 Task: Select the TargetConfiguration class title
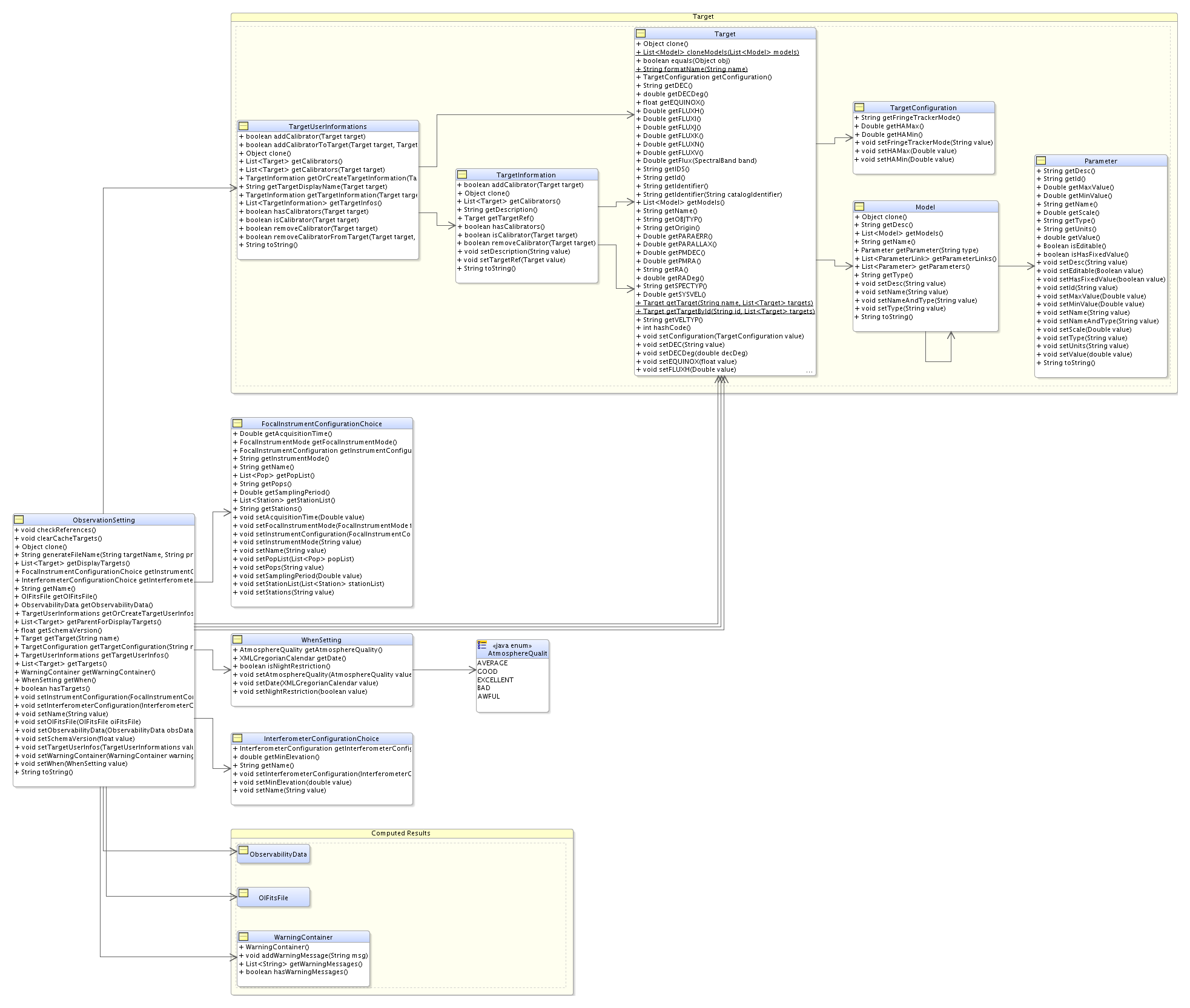(924, 108)
